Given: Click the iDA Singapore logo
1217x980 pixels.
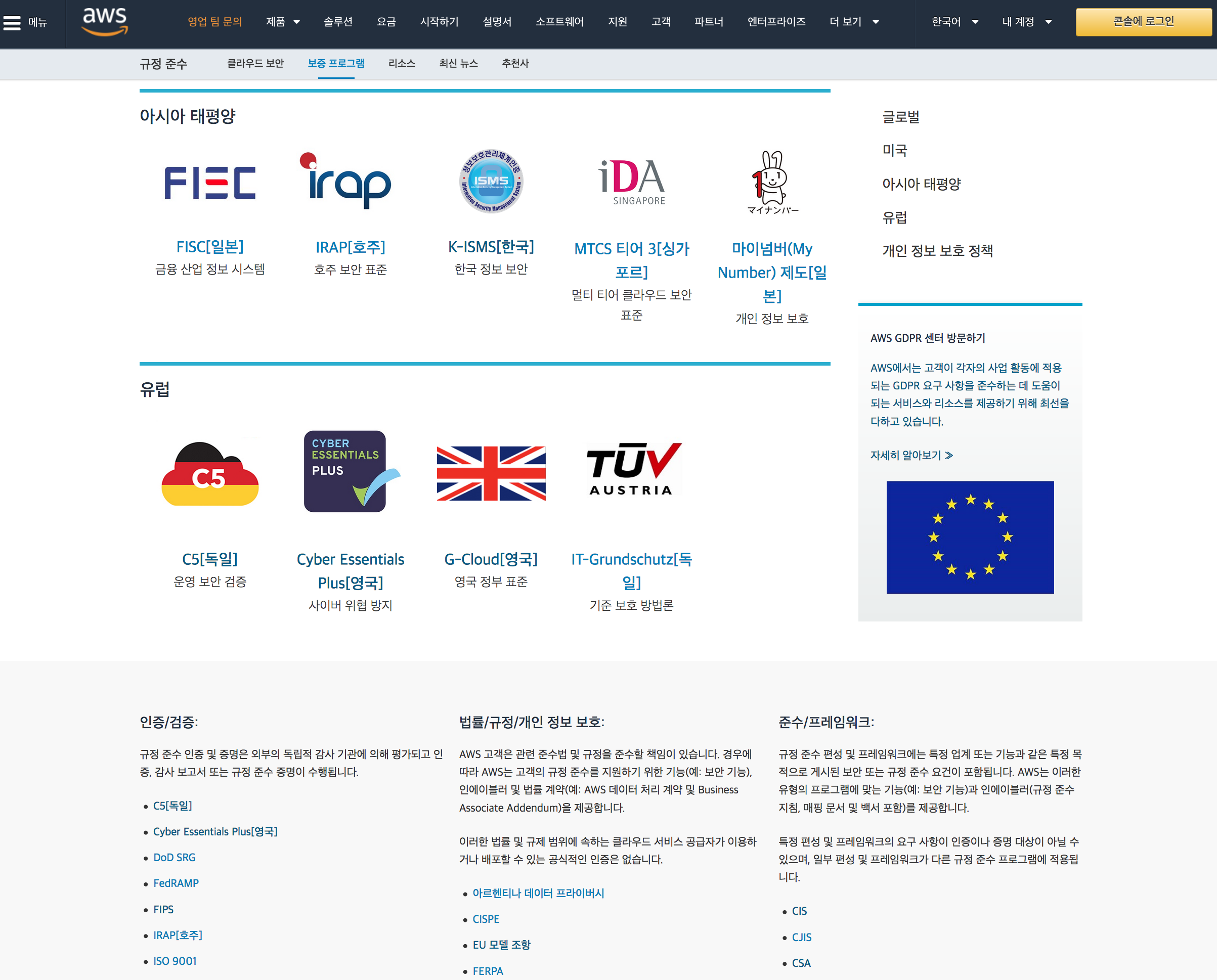Looking at the screenshot, I should (x=632, y=182).
